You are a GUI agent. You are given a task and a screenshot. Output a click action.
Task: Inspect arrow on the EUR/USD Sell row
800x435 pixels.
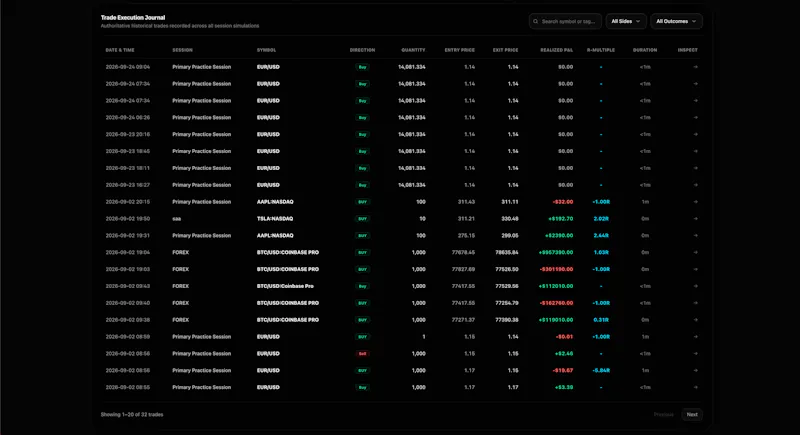[x=695, y=353]
